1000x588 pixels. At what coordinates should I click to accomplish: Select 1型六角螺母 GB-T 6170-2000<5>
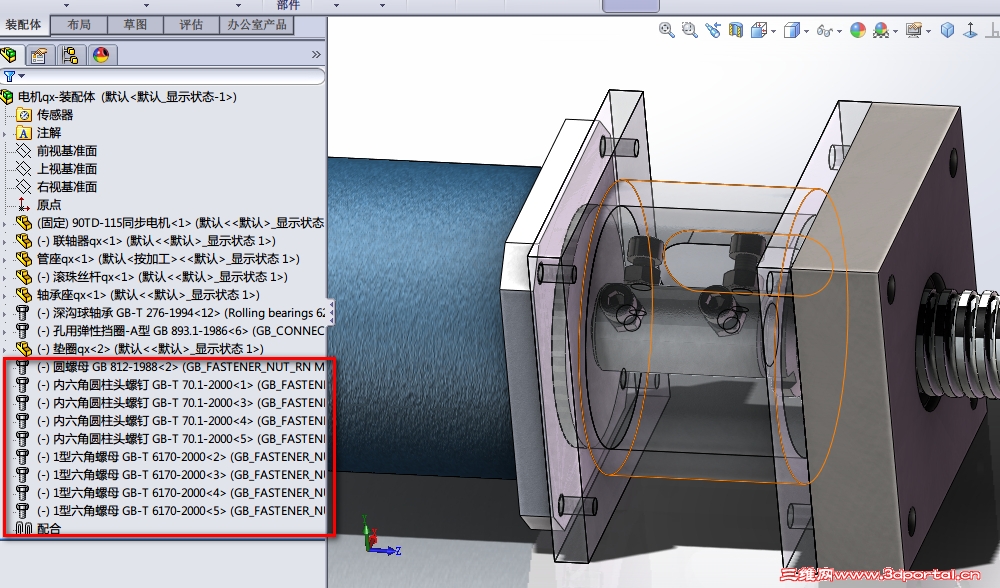point(181,511)
